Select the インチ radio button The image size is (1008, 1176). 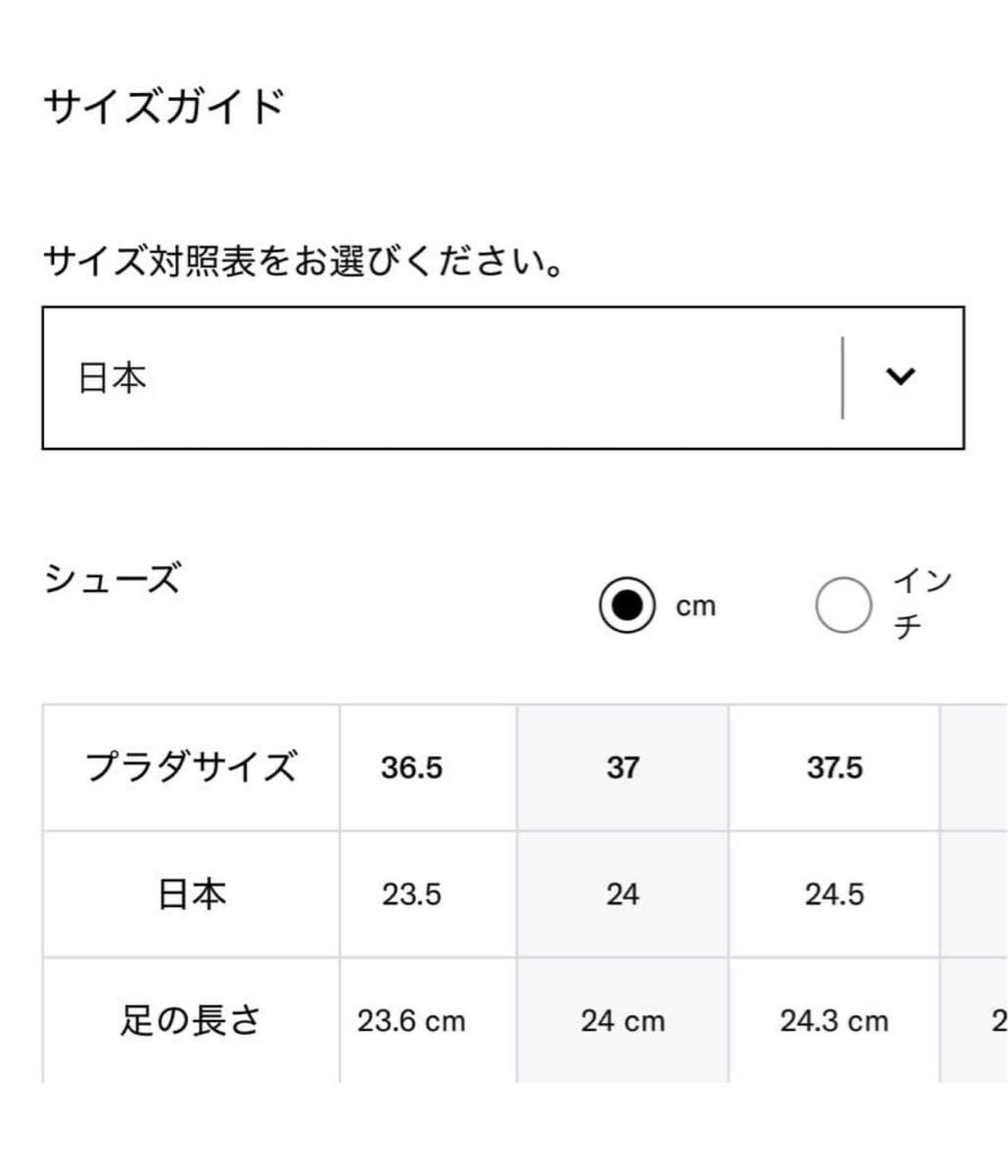tap(842, 605)
